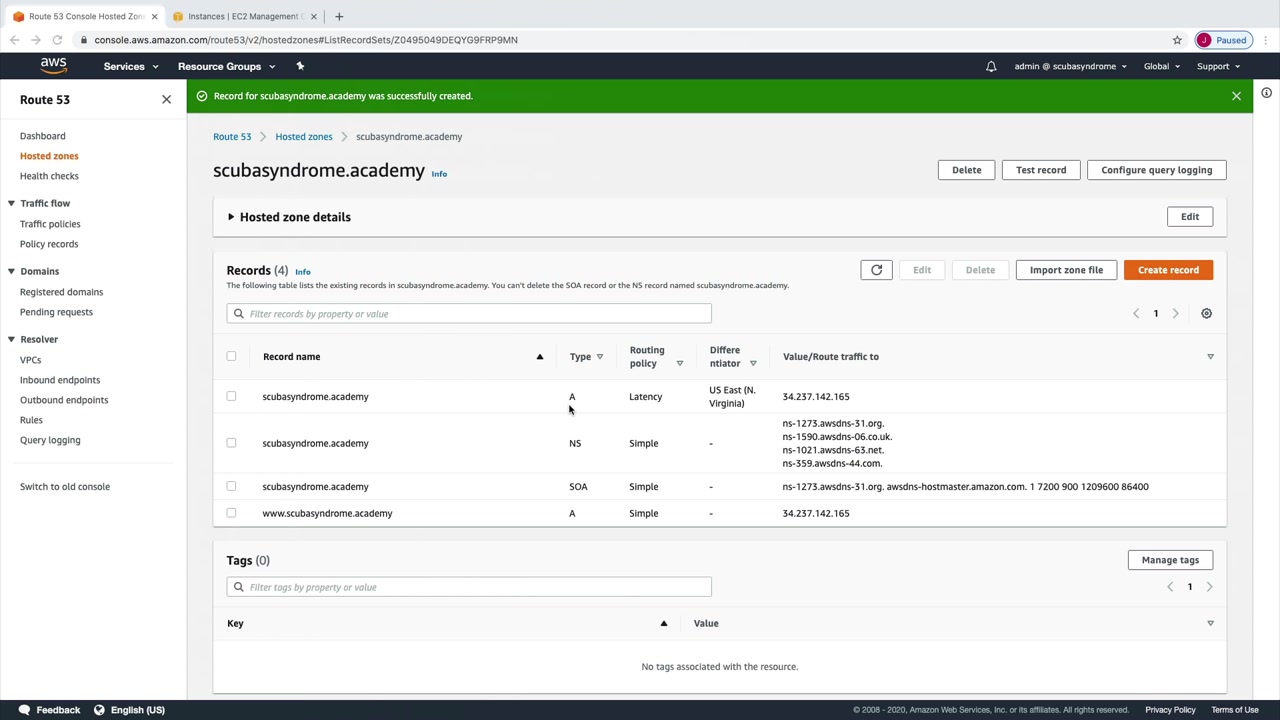Open Registered domains in sidebar
Image resolution: width=1280 pixels, height=720 pixels.
(x=61, y=292)
